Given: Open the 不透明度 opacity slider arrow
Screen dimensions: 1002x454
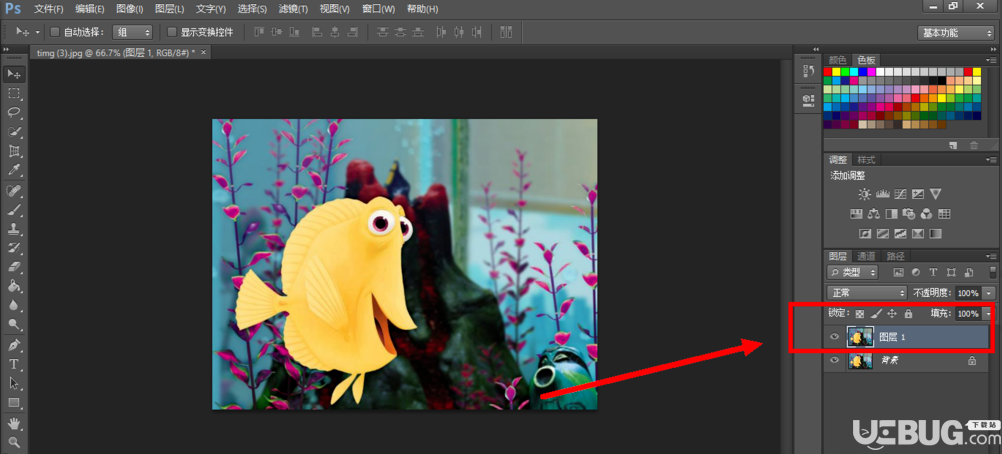Looking at the screenshot, I should (987, 293).
